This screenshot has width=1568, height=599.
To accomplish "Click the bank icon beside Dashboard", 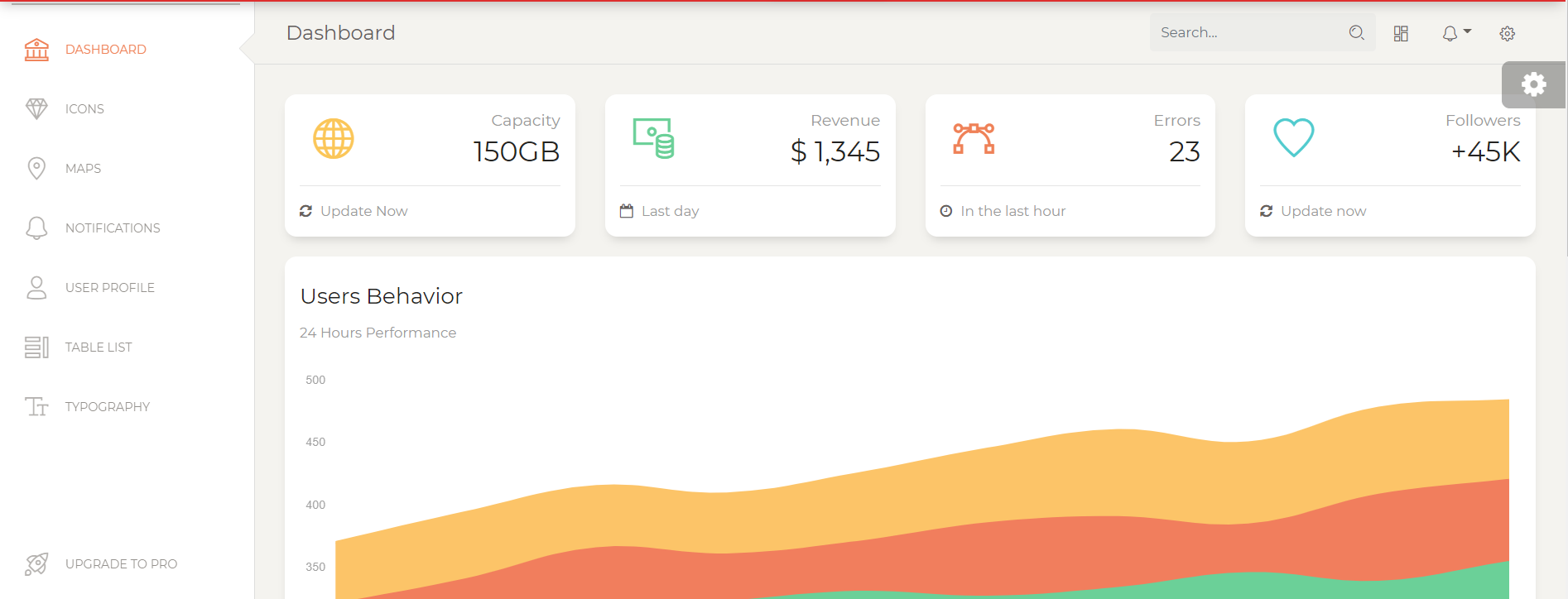I will coord(36,50).
